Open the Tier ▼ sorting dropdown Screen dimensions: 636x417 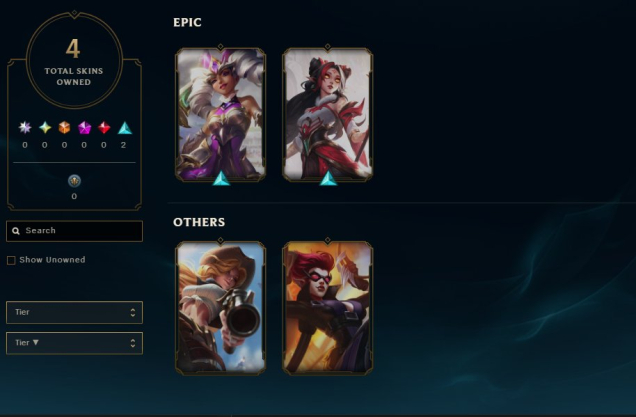75,343
